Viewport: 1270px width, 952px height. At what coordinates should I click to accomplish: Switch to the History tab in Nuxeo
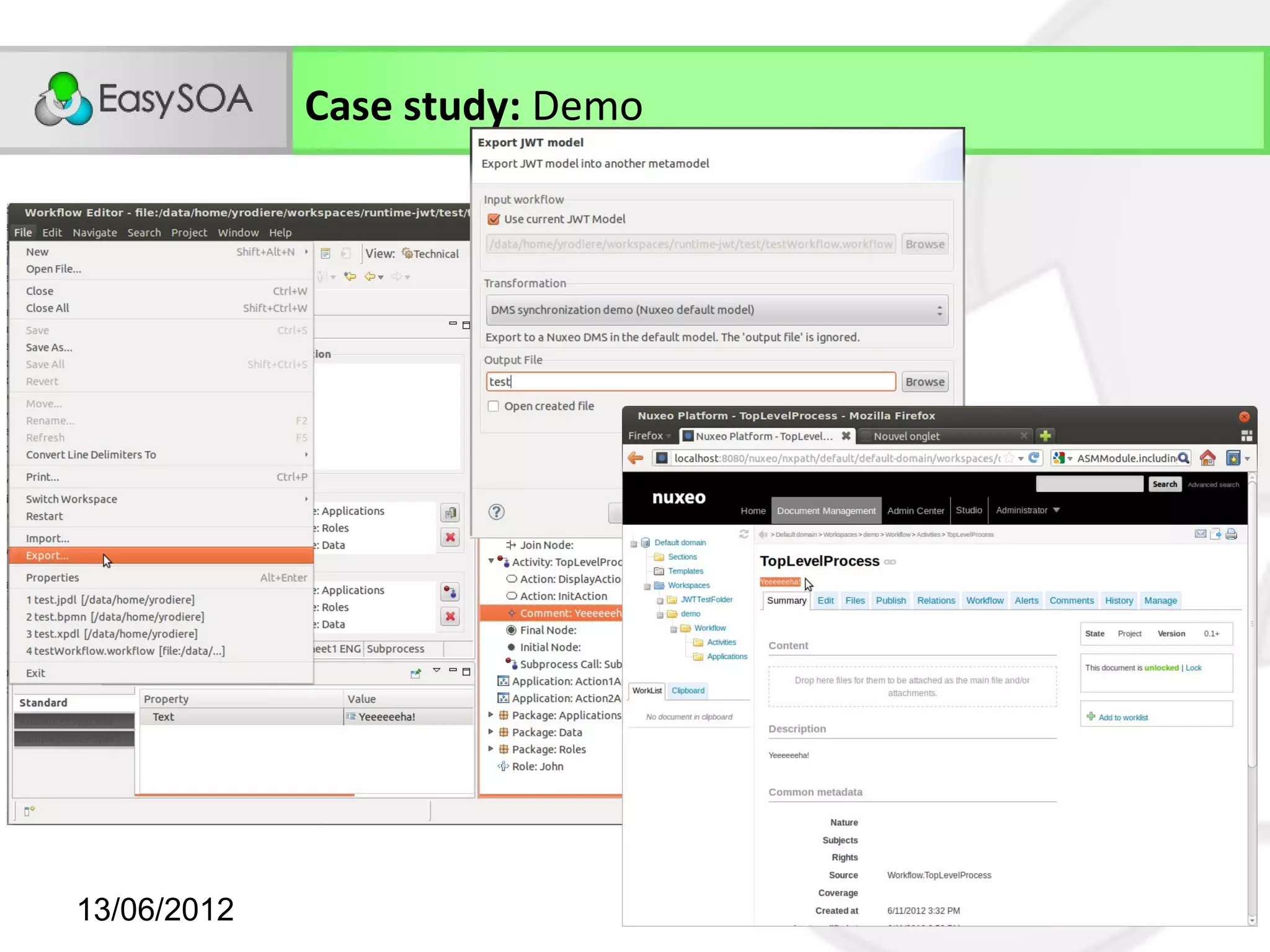click(1119, 600)
